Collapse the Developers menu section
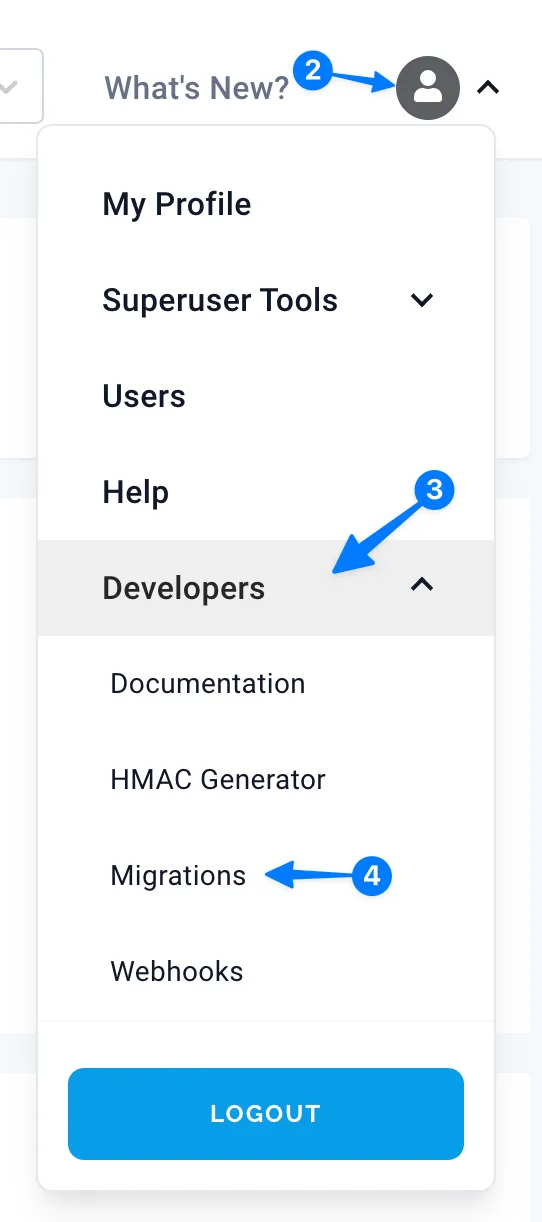Image resolution: width=542 pixels, height=1222 pixels. point(266,588)
